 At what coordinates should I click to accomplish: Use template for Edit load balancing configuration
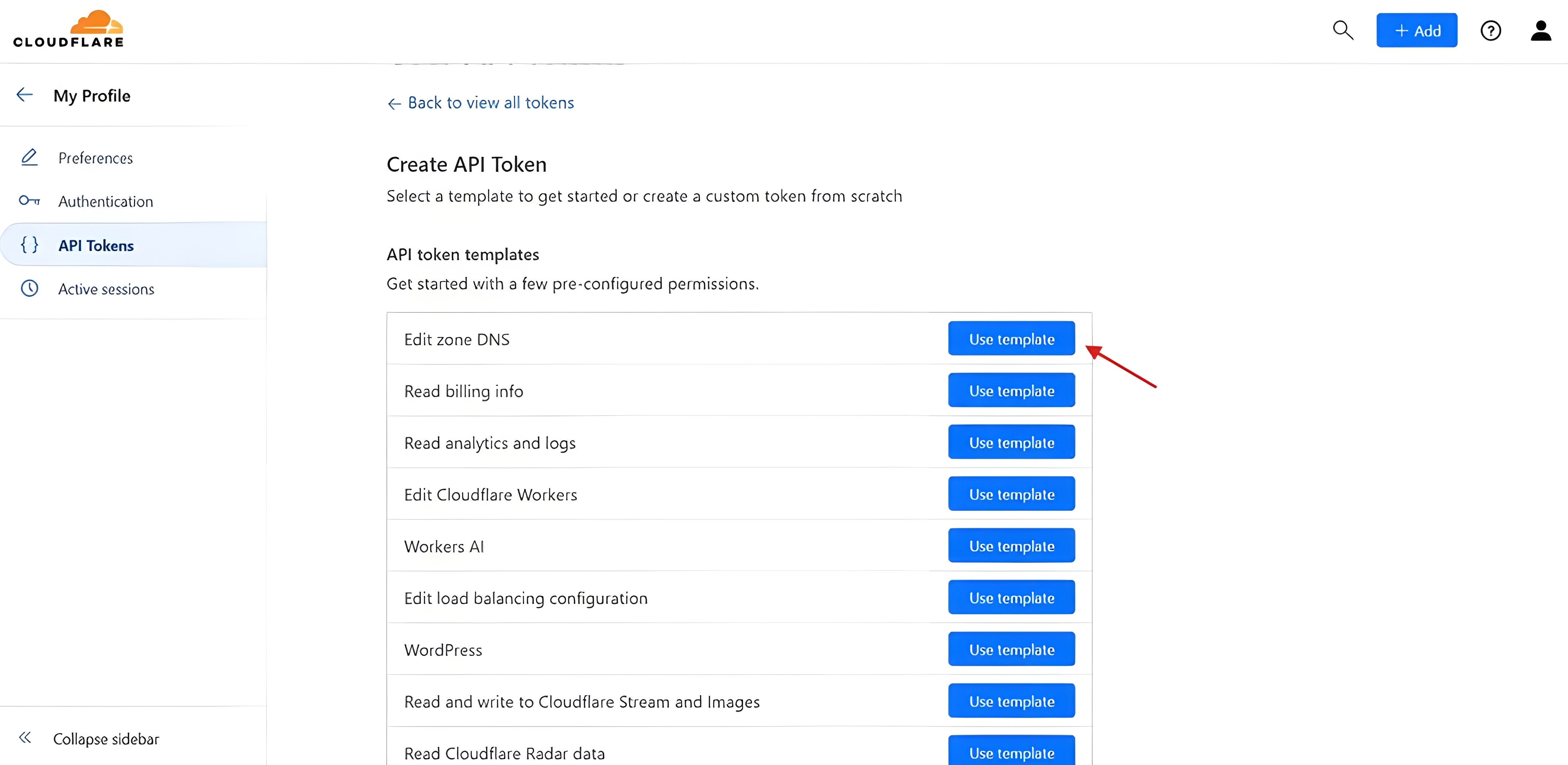point(1011,597)
